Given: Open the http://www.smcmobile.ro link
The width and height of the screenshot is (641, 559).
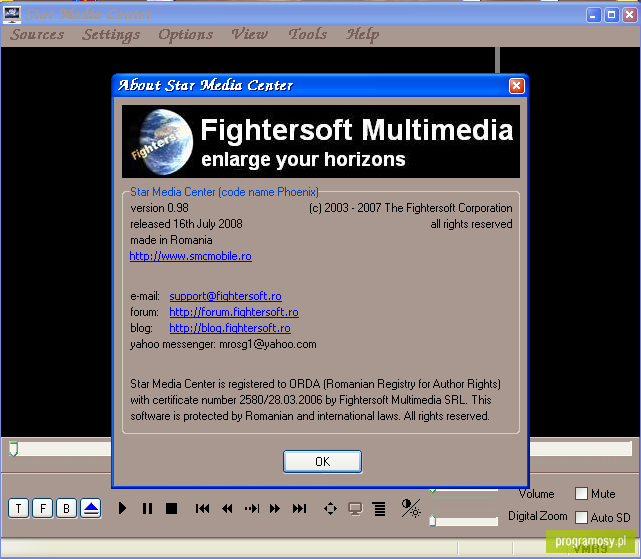Looking at the screenshot, I should pos(191,256).
